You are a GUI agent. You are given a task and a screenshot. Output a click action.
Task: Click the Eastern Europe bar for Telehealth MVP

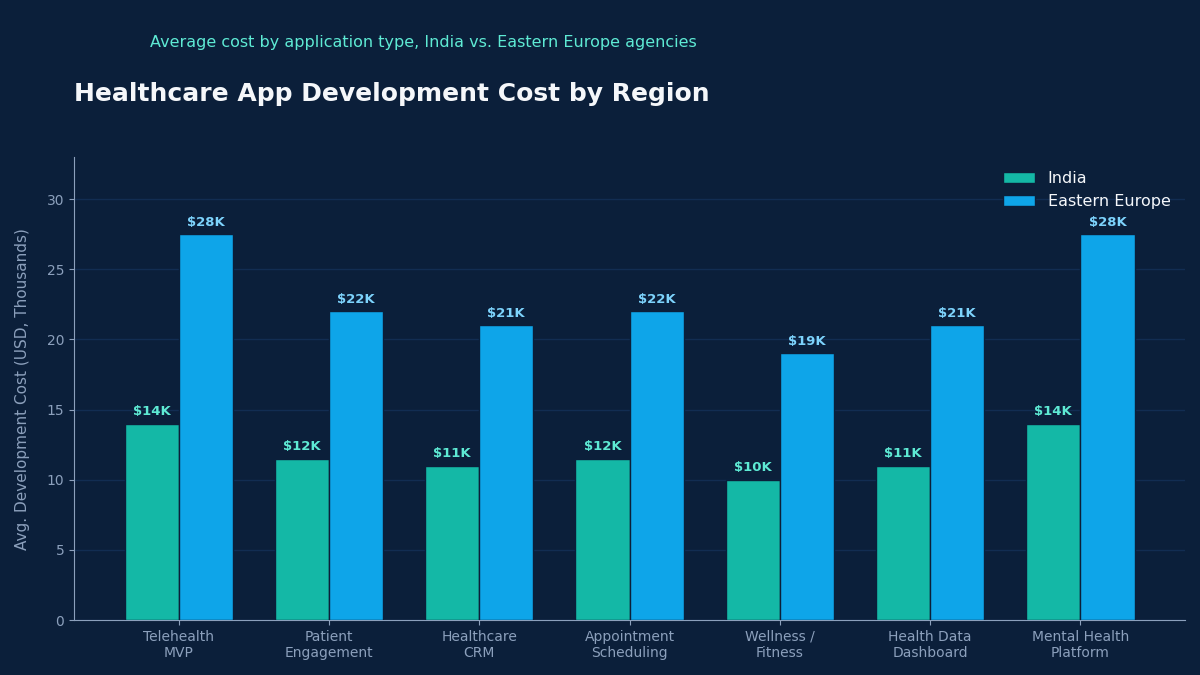[206, 428]
